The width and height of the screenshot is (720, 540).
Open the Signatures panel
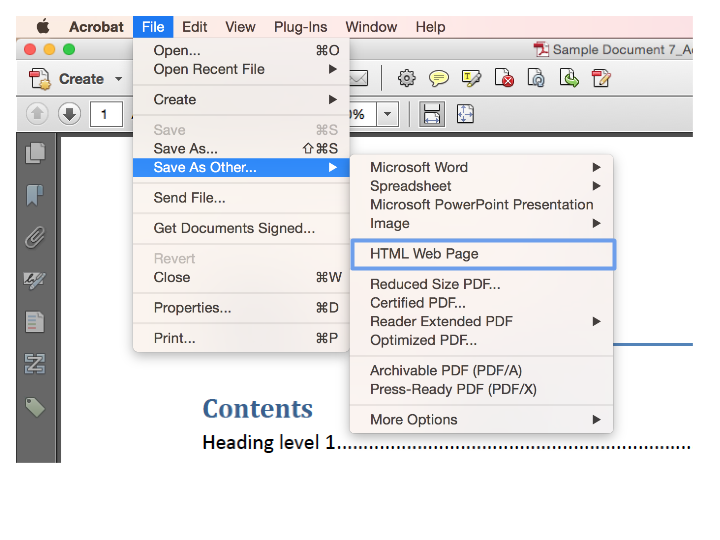(35, 280)
